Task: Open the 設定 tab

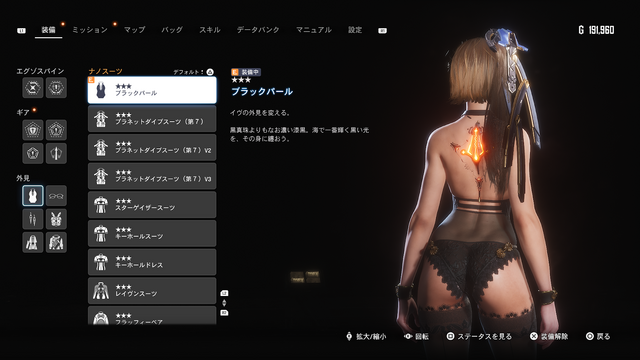Action: pos(355,30)
